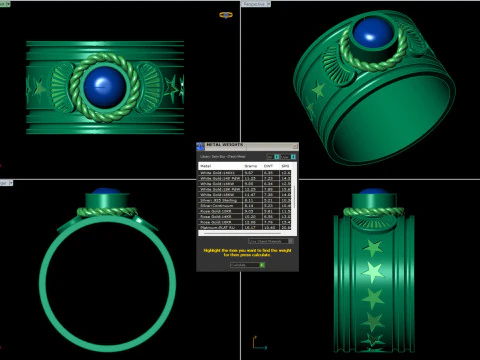The height and width of the screenshot is (360, 480).
Task: Click the gold ring icon in top viewport
Action: point(226,15)
